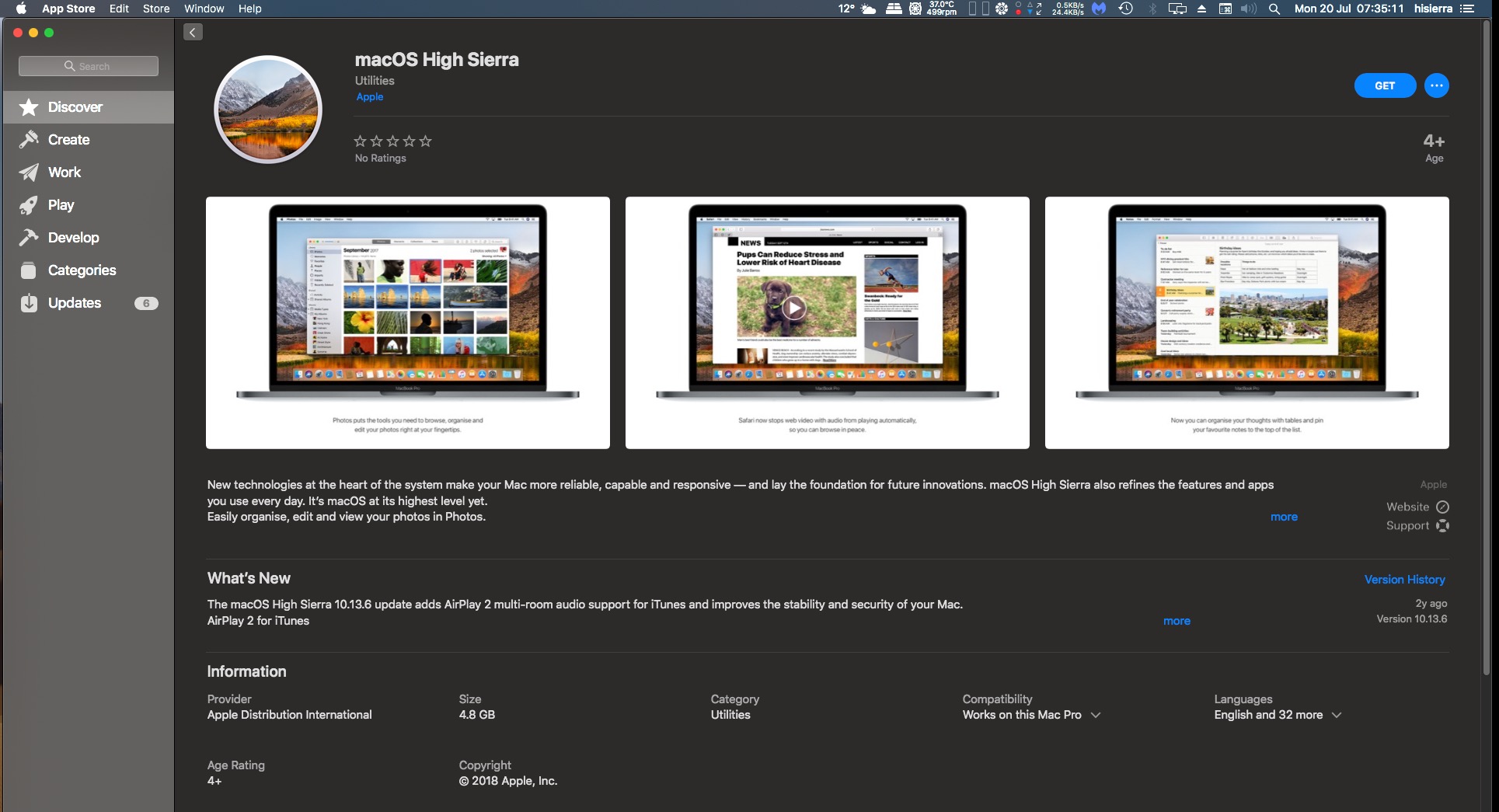Open Spotlight search magnifier in menu bar
This screenshot has height=812, width=1499.
click(1274, 9)
